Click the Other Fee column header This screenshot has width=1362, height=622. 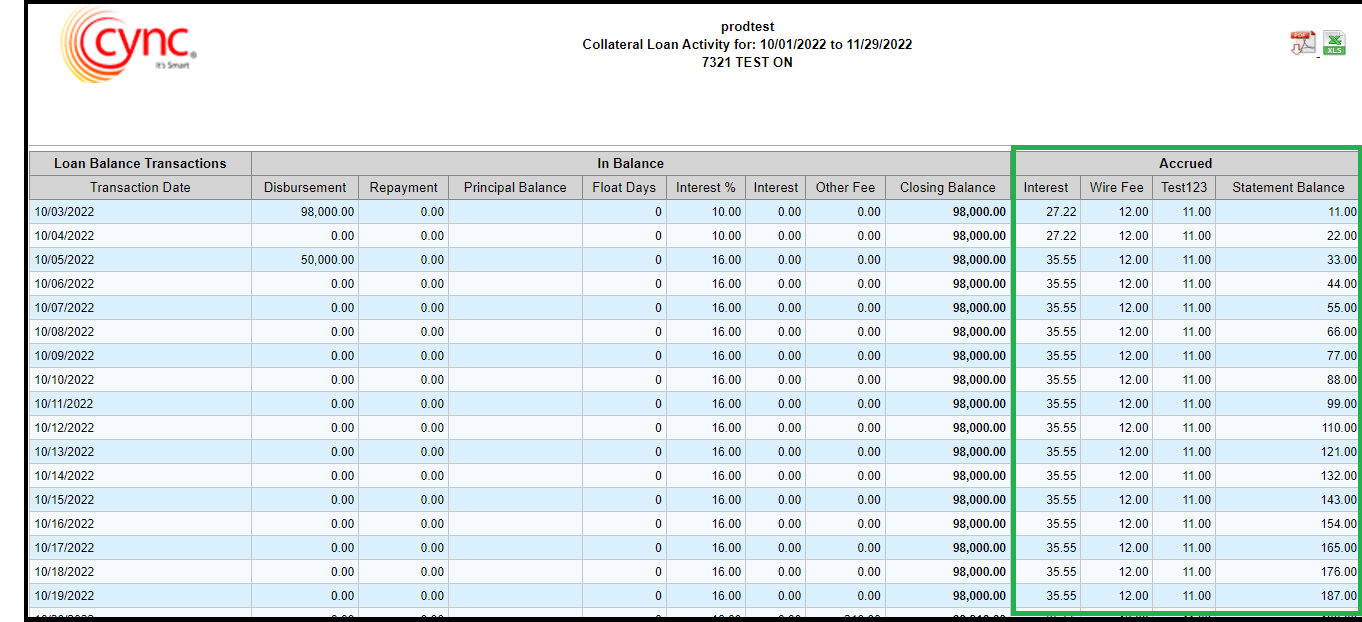point(845,187)
